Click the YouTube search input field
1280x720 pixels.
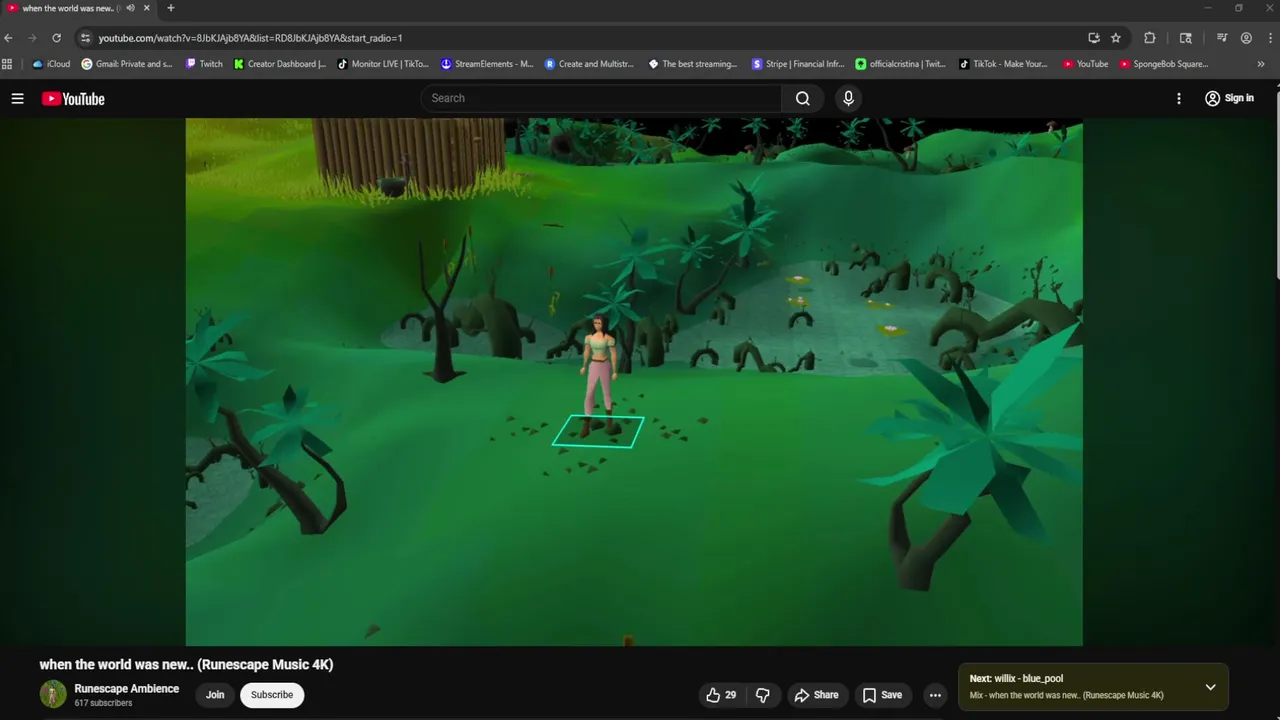600,98
